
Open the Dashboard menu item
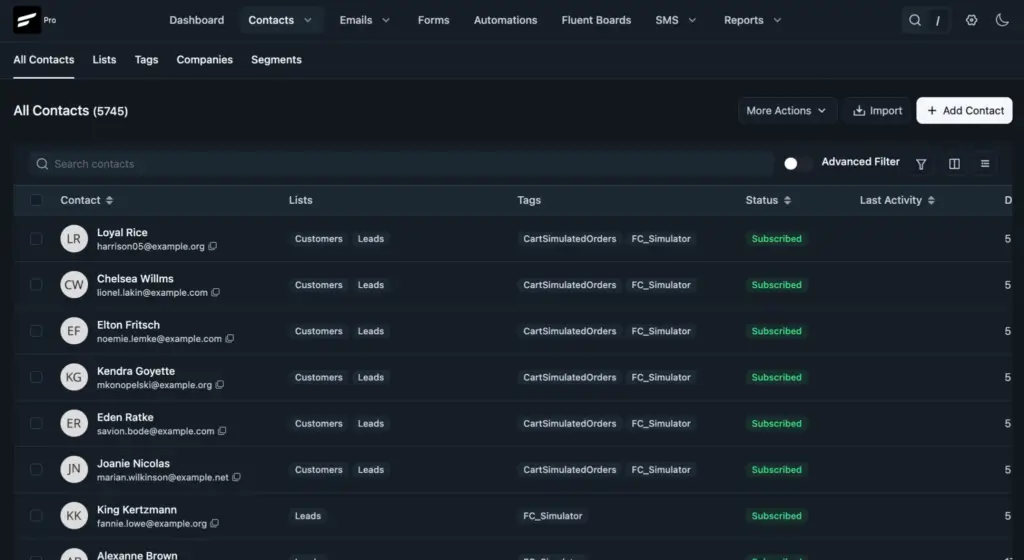tap(197, 20)
